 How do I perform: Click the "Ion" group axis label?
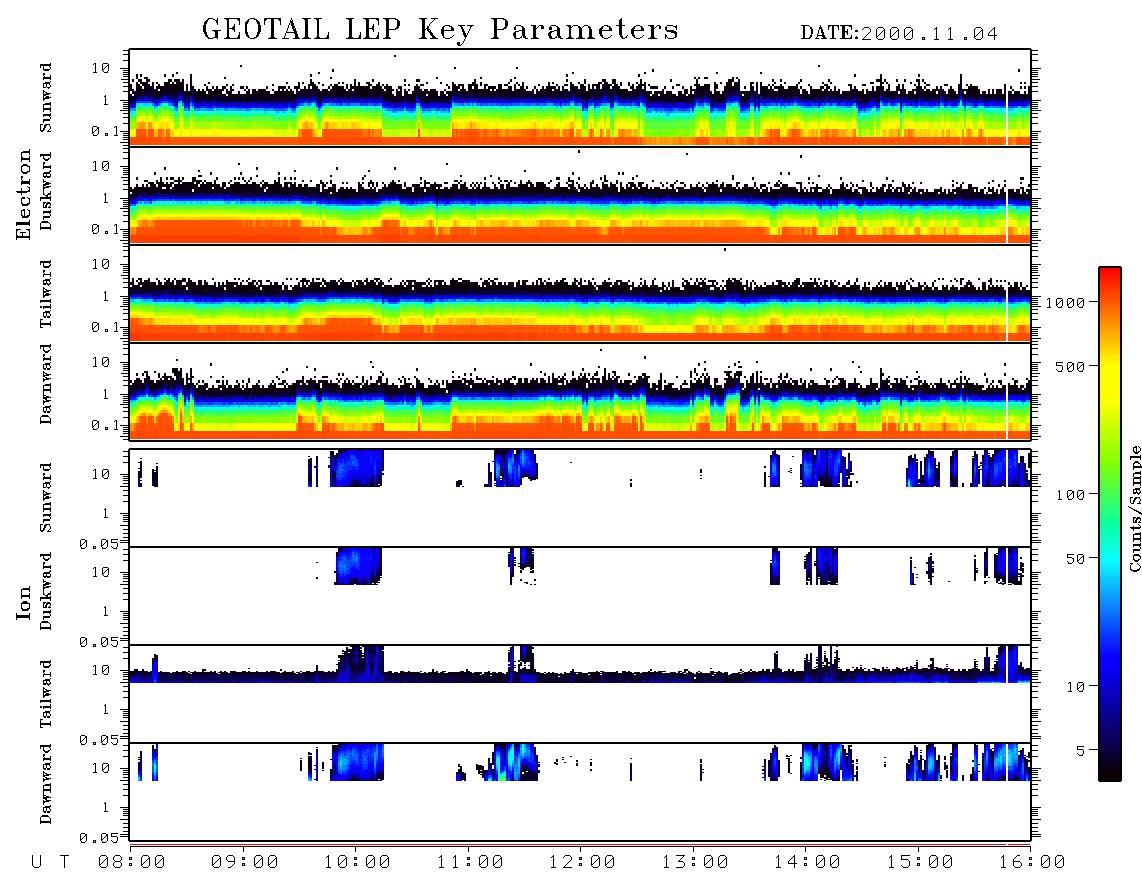pyautogui.click(x=24, y=602)
